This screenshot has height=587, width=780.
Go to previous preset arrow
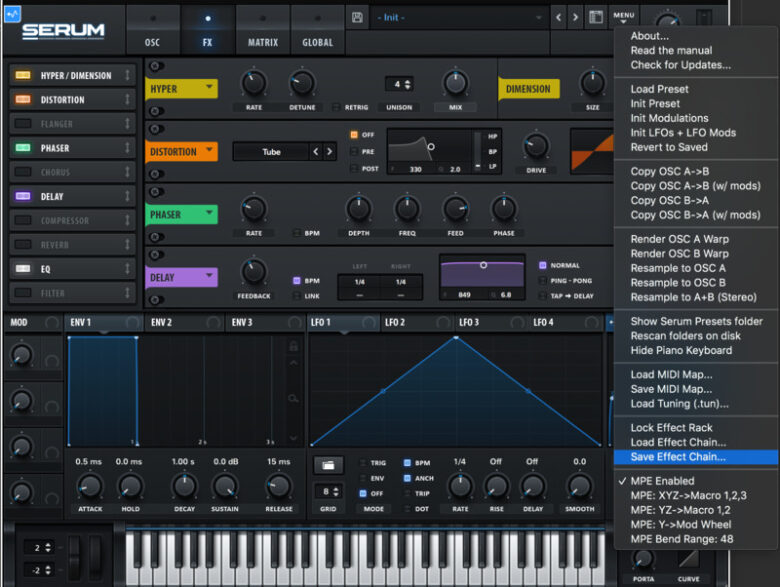pyautogui.click(x=559, y=17)
